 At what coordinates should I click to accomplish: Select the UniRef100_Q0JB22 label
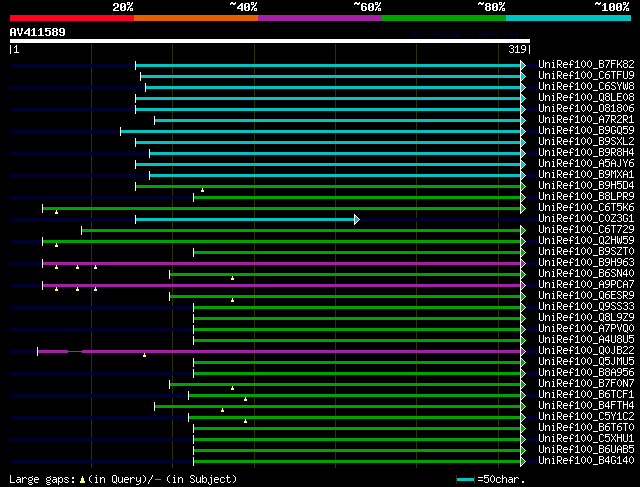point(586,351)
